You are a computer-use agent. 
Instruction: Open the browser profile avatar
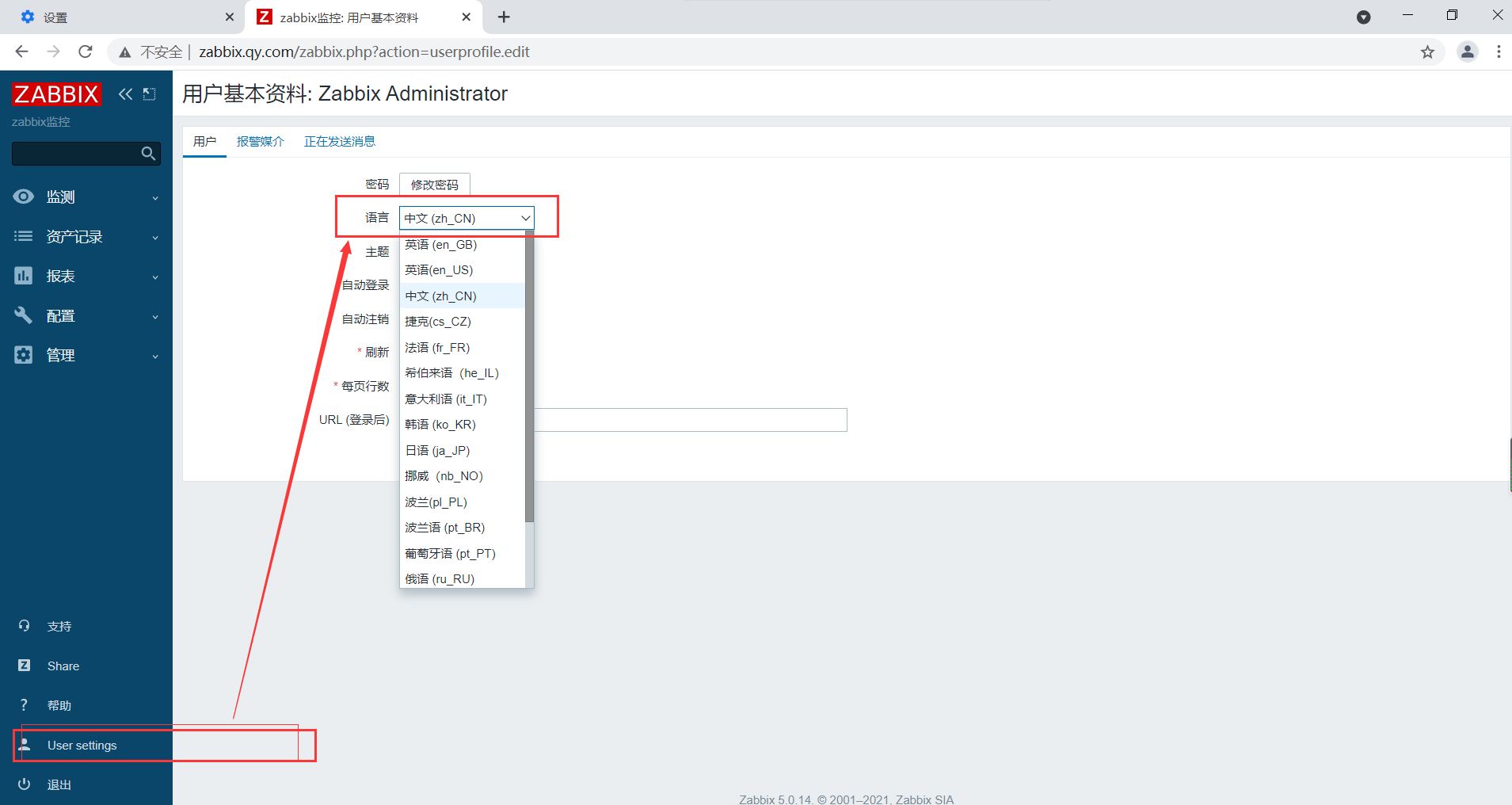coord(1468,52)
